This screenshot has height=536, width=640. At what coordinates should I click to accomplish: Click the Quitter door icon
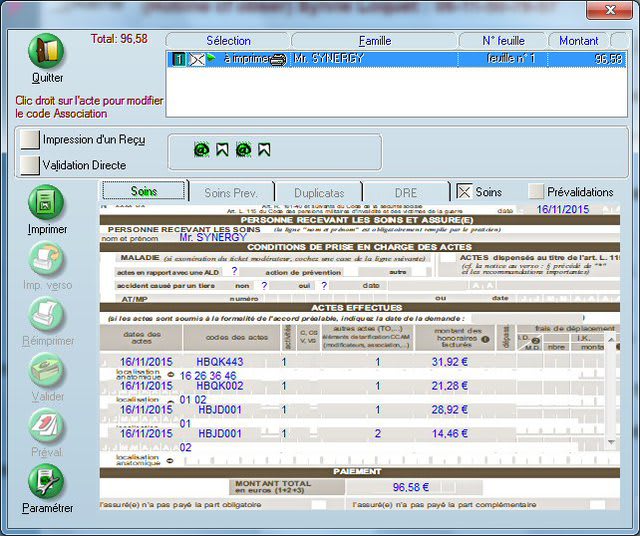(x=46, y=51)
